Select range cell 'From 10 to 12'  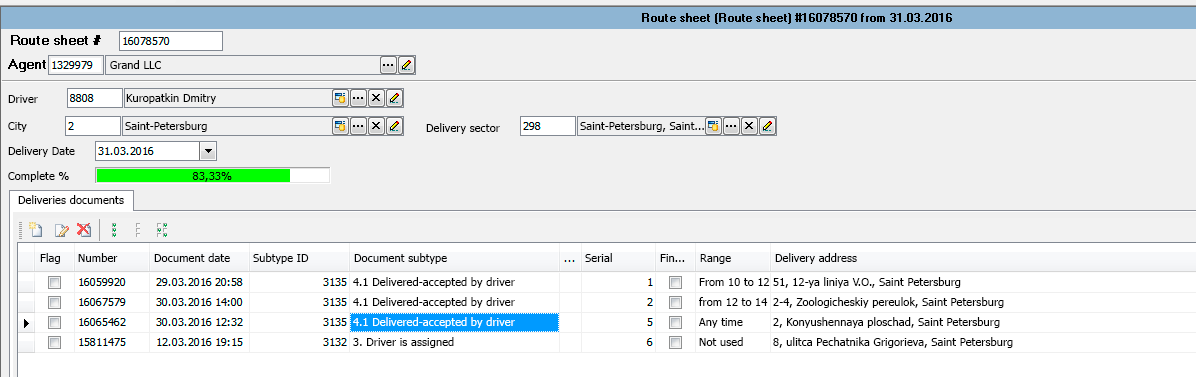pos(733,282)
